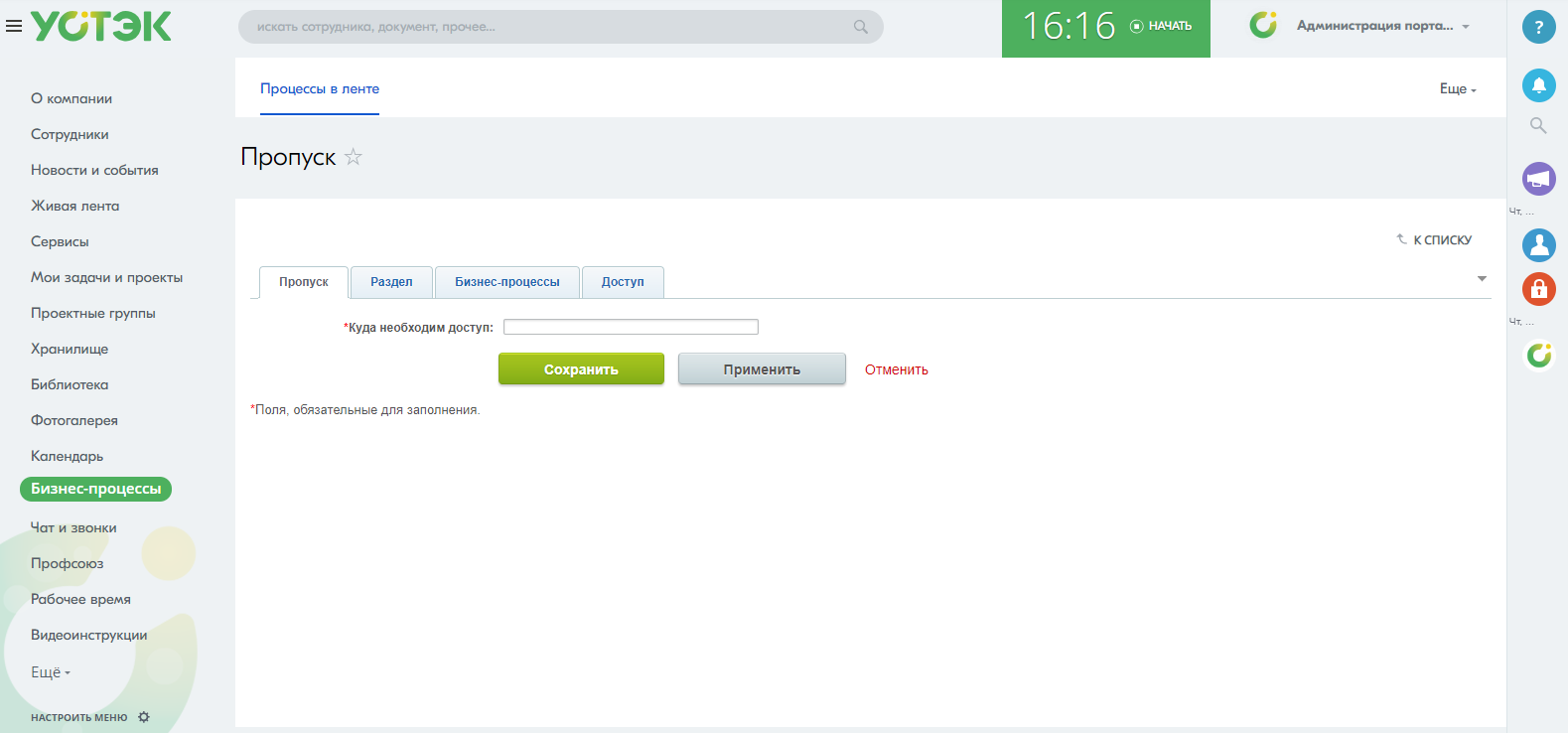The height and width of the screenshot is (733, 1568).
Task: Open Библиотека in sidebar
Action: [x=70, y=384]
